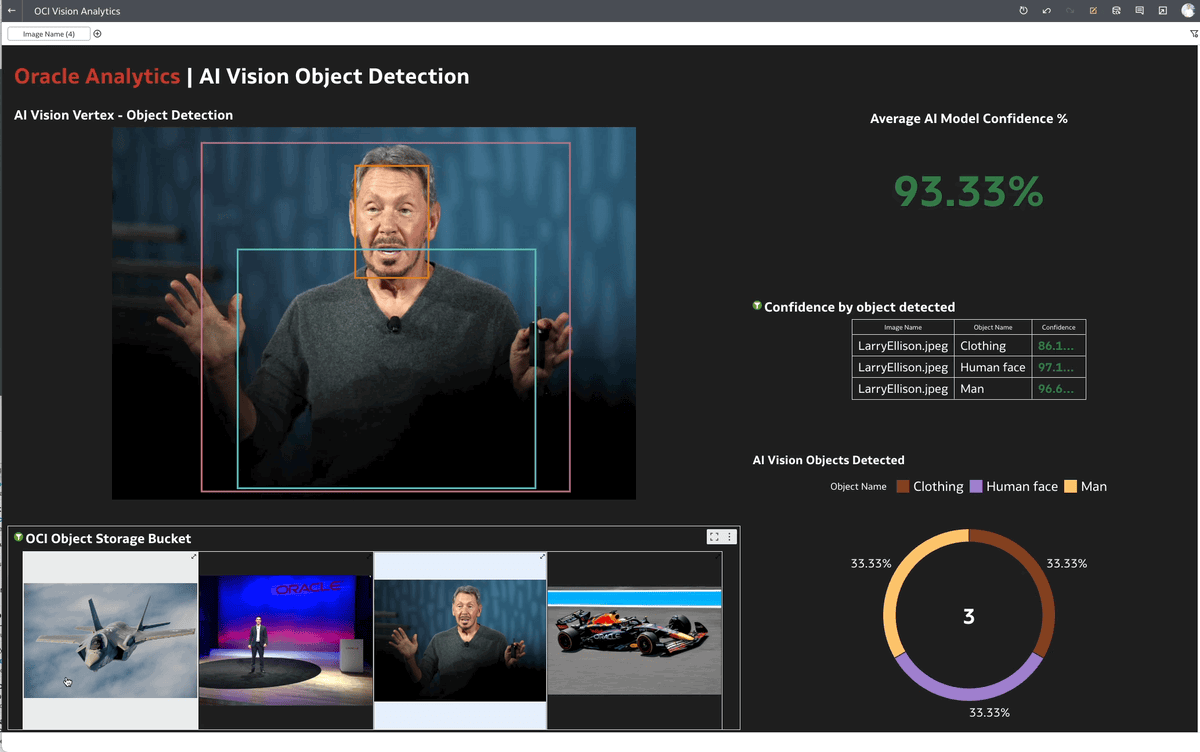The image size is (1200, 752).
Task: Open the Refresh Data icon in the toolbar
Action: point(1023,11)
